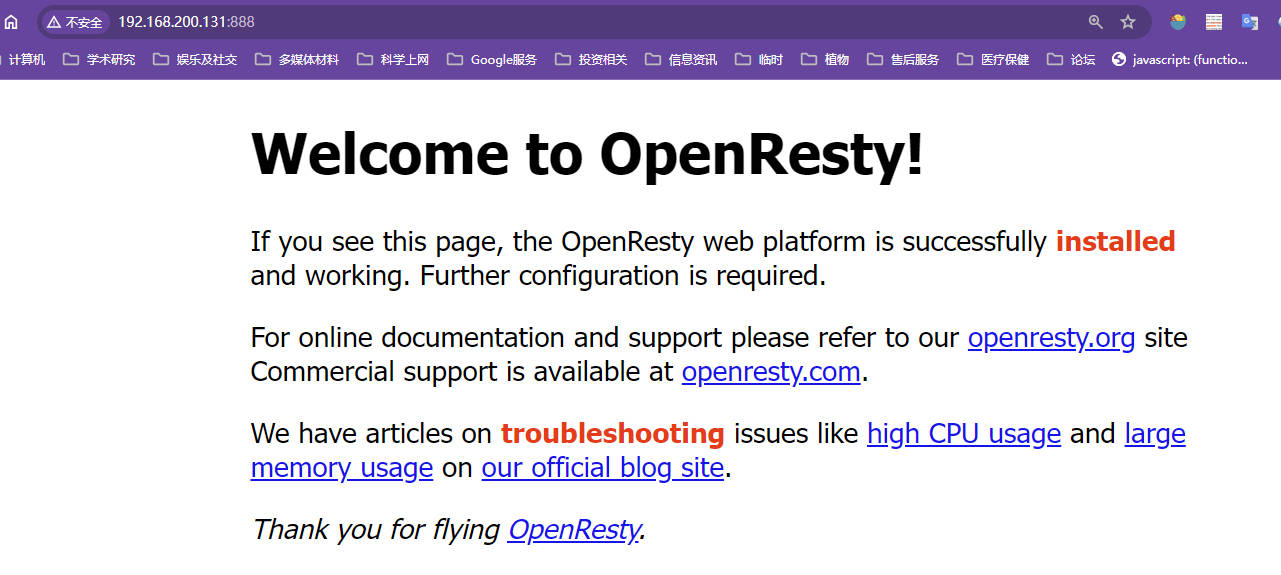Focus the address bar showing 192.168.200.131:888
The height and width of the screenshot is (575, 1281).
(x=500, y=22)
